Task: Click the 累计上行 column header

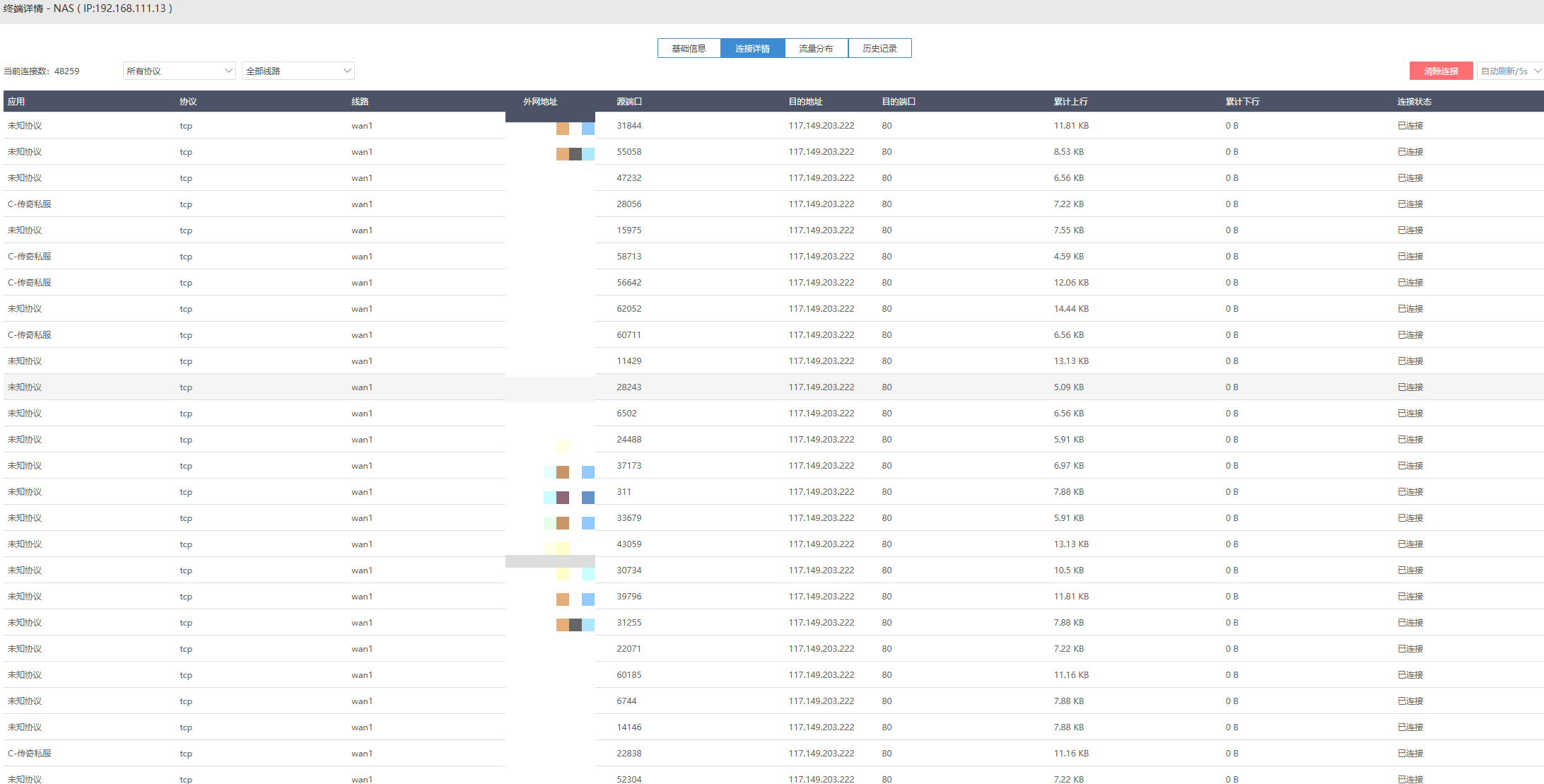Action: tap(1070, 102)
